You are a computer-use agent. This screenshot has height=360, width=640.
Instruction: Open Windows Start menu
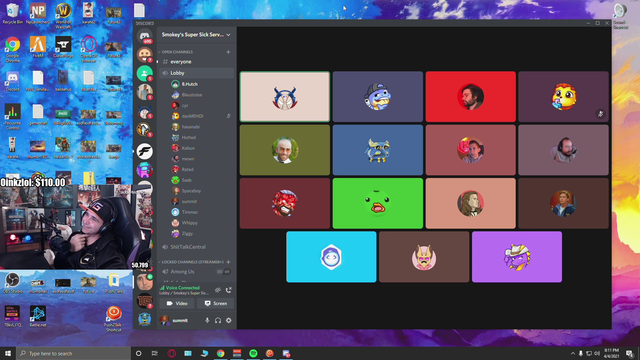8,353
